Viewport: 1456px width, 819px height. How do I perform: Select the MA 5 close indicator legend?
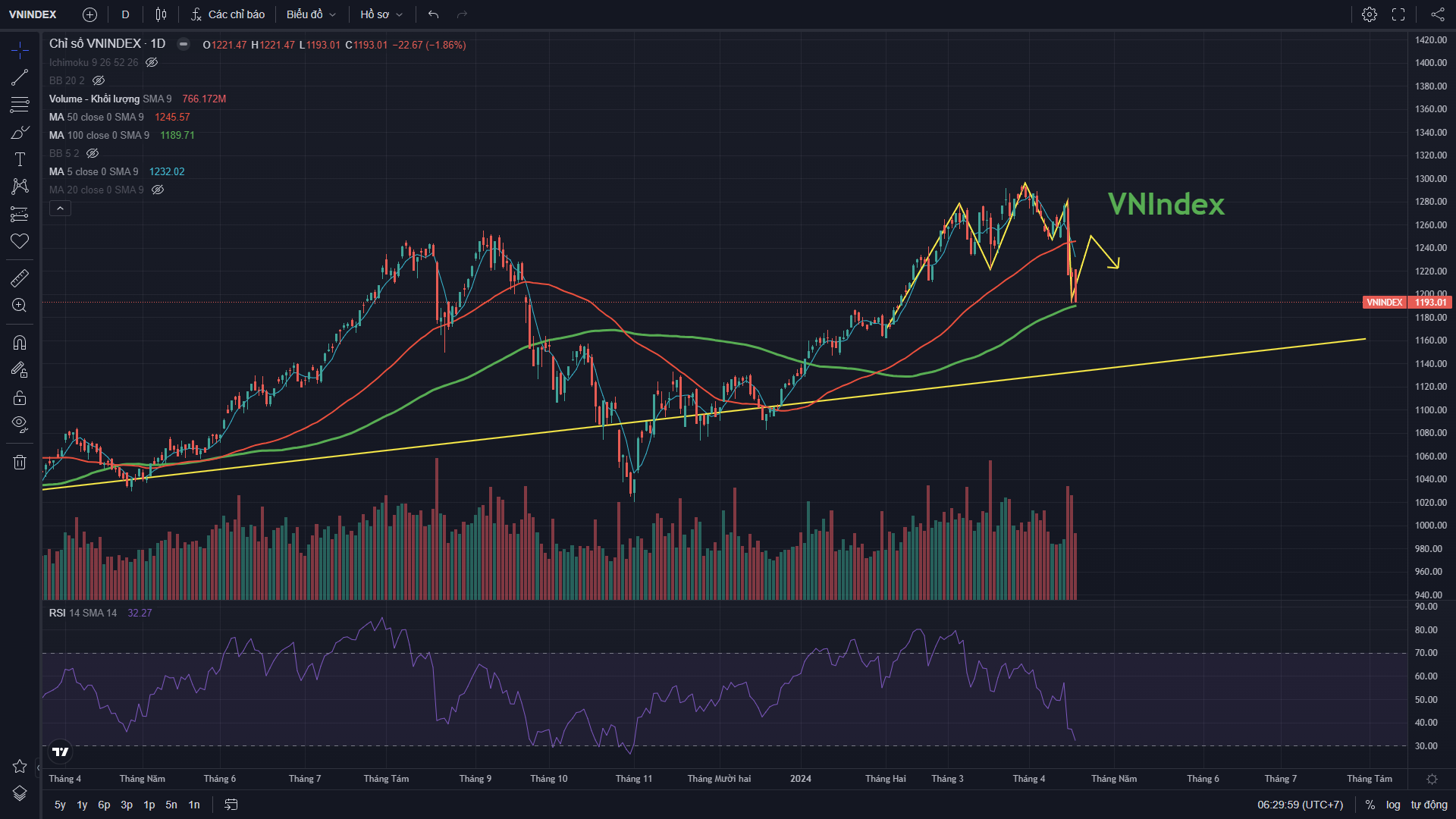(94, 171)
